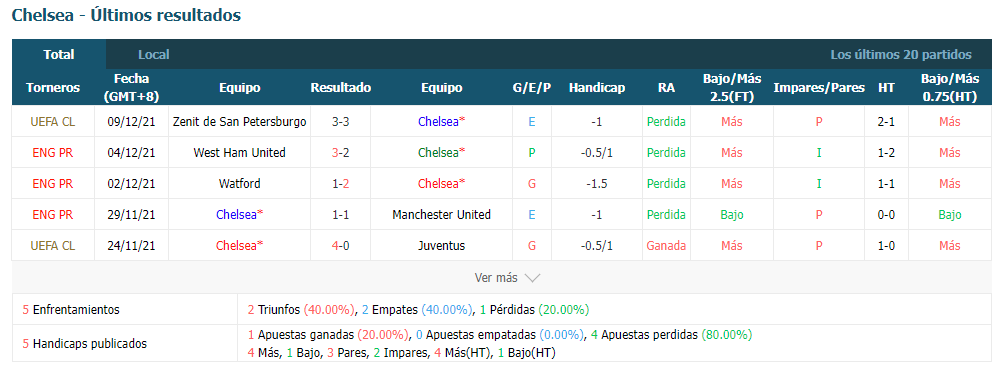The width and height of the screenshot is (1001, 370).
Task: Expand the Ver más chevron arrow
Action: click(532, 278)
